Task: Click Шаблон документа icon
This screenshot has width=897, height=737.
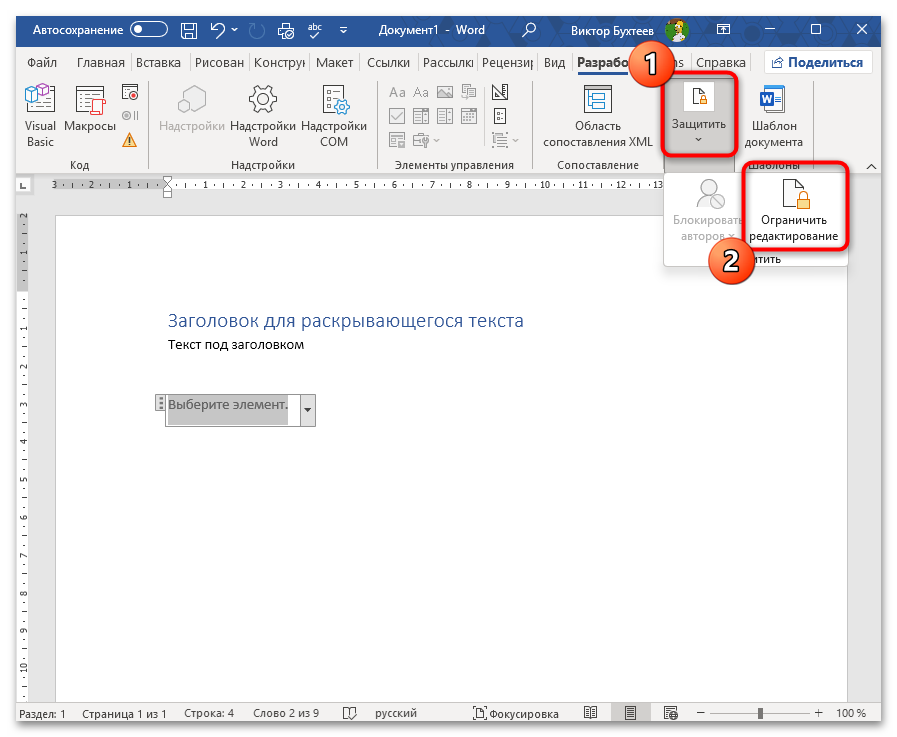Action: 773,116
